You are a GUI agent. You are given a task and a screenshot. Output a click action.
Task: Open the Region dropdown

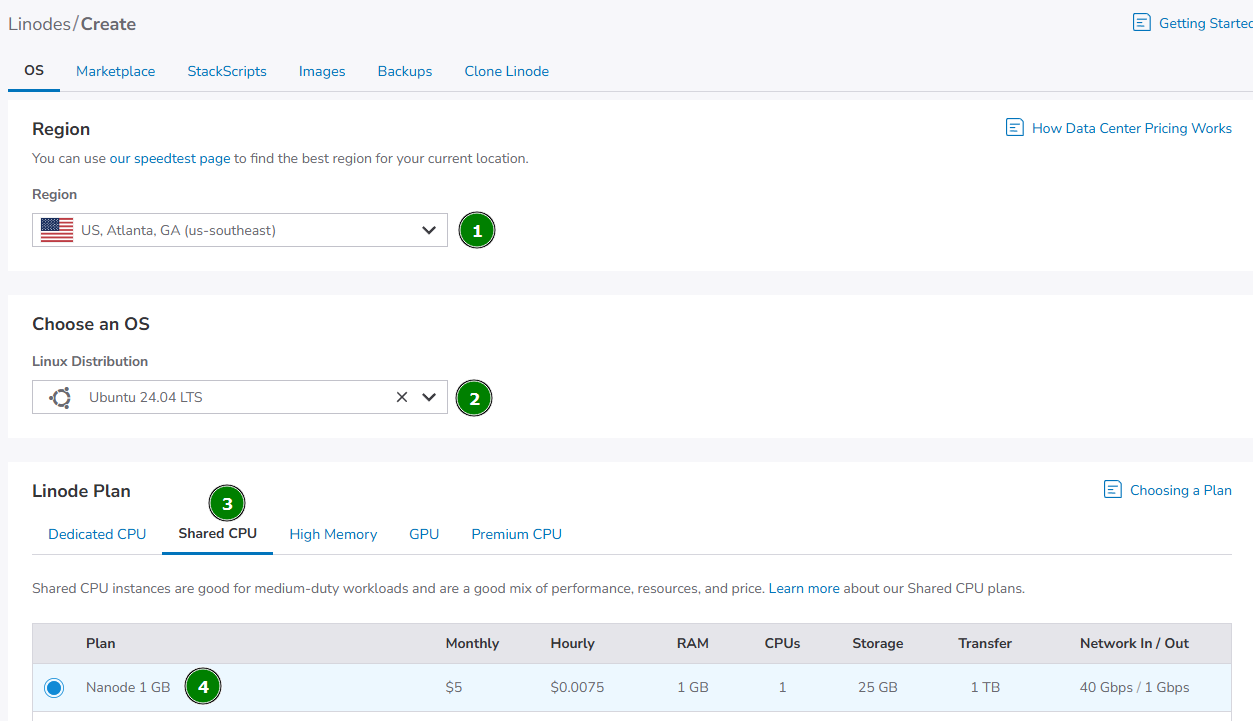[430, 230]
